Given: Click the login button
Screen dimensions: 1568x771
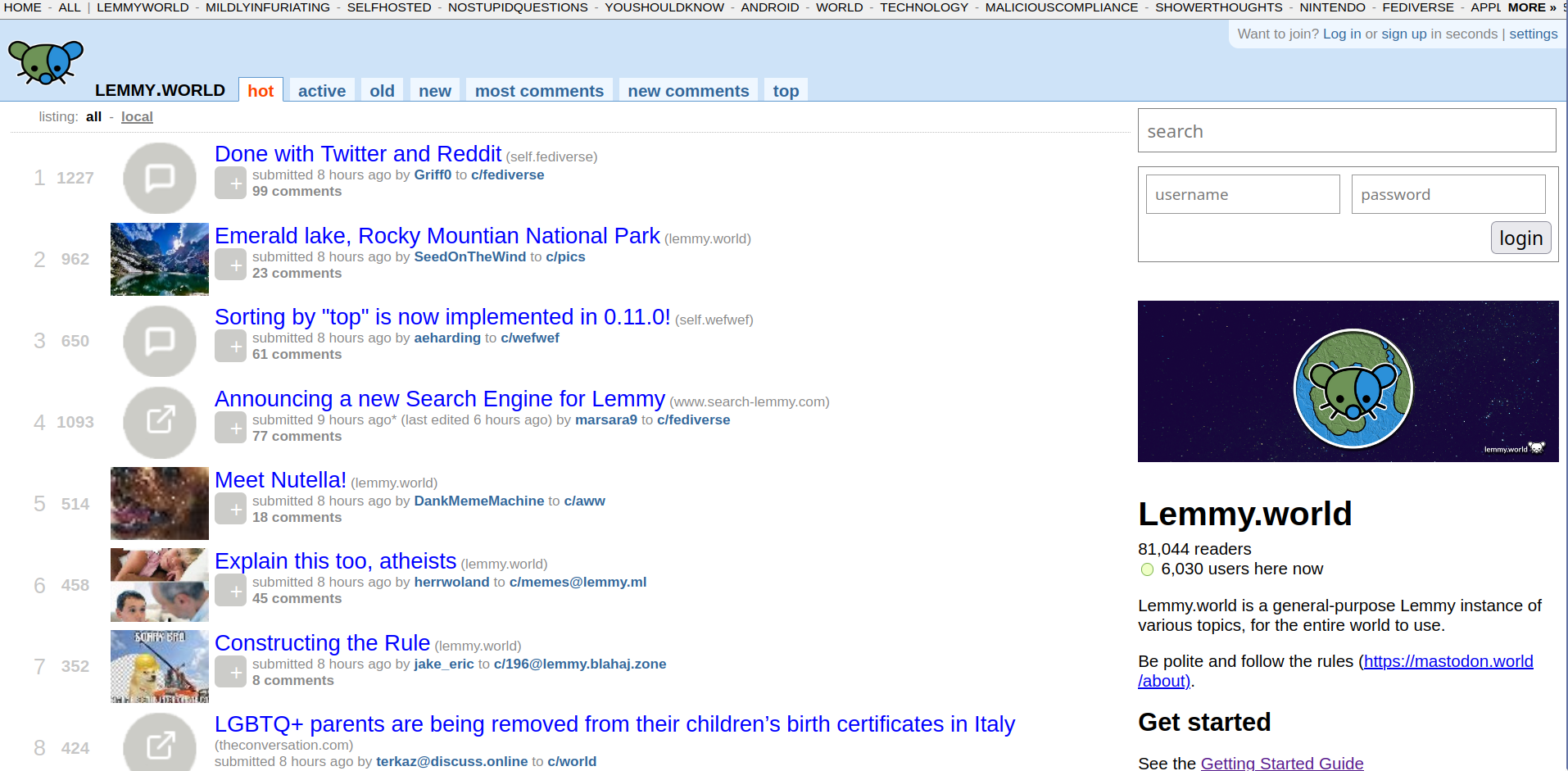Looking at the screenshot, I should pyautogui.click(x=1520, y=238).
